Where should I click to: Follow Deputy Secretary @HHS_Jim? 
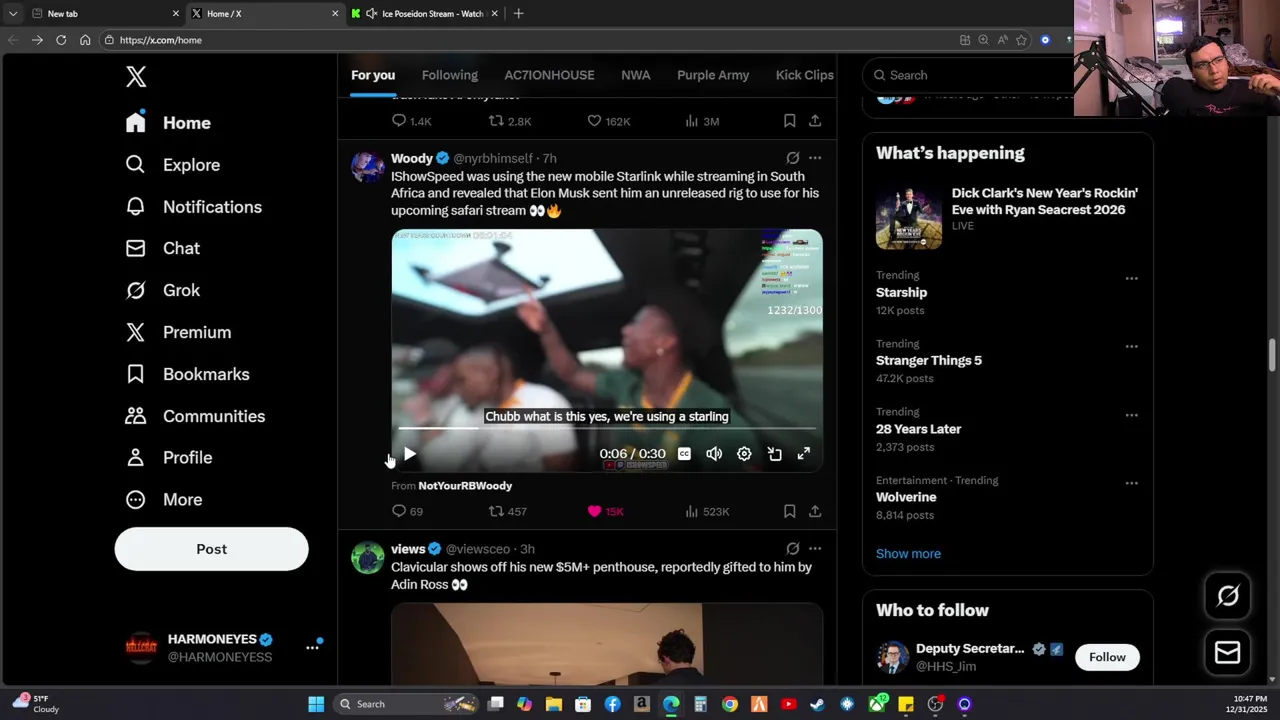tap(1107, 657)
